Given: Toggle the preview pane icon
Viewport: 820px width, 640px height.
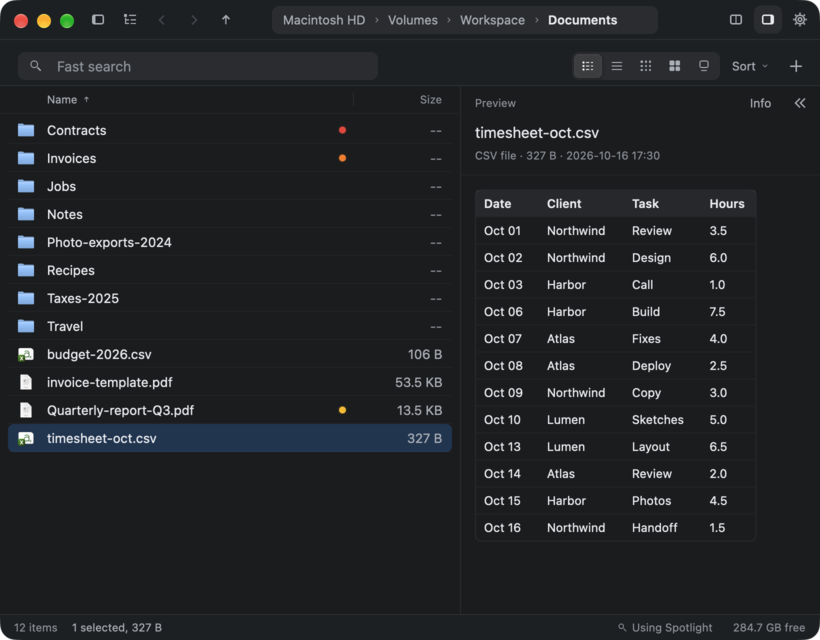Looking at the screenshot, I should [x=767, y=20].
